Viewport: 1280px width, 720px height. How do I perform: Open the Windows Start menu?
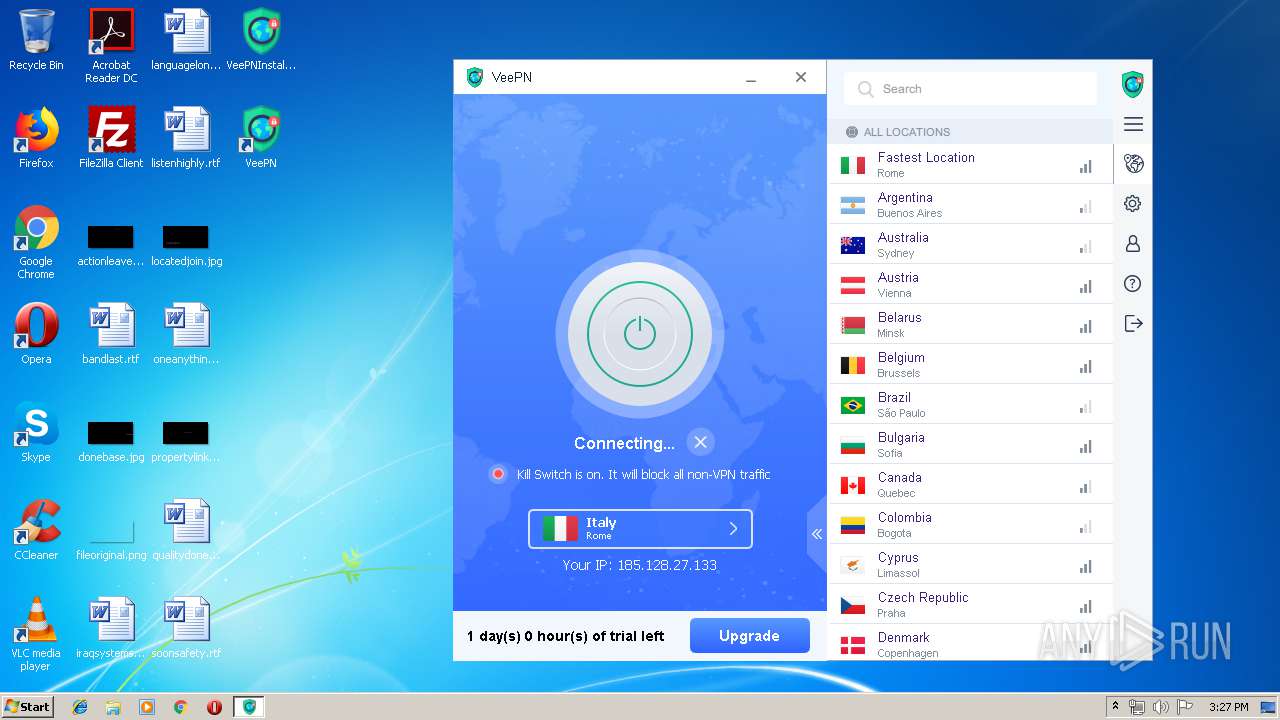tap(28, 706)
